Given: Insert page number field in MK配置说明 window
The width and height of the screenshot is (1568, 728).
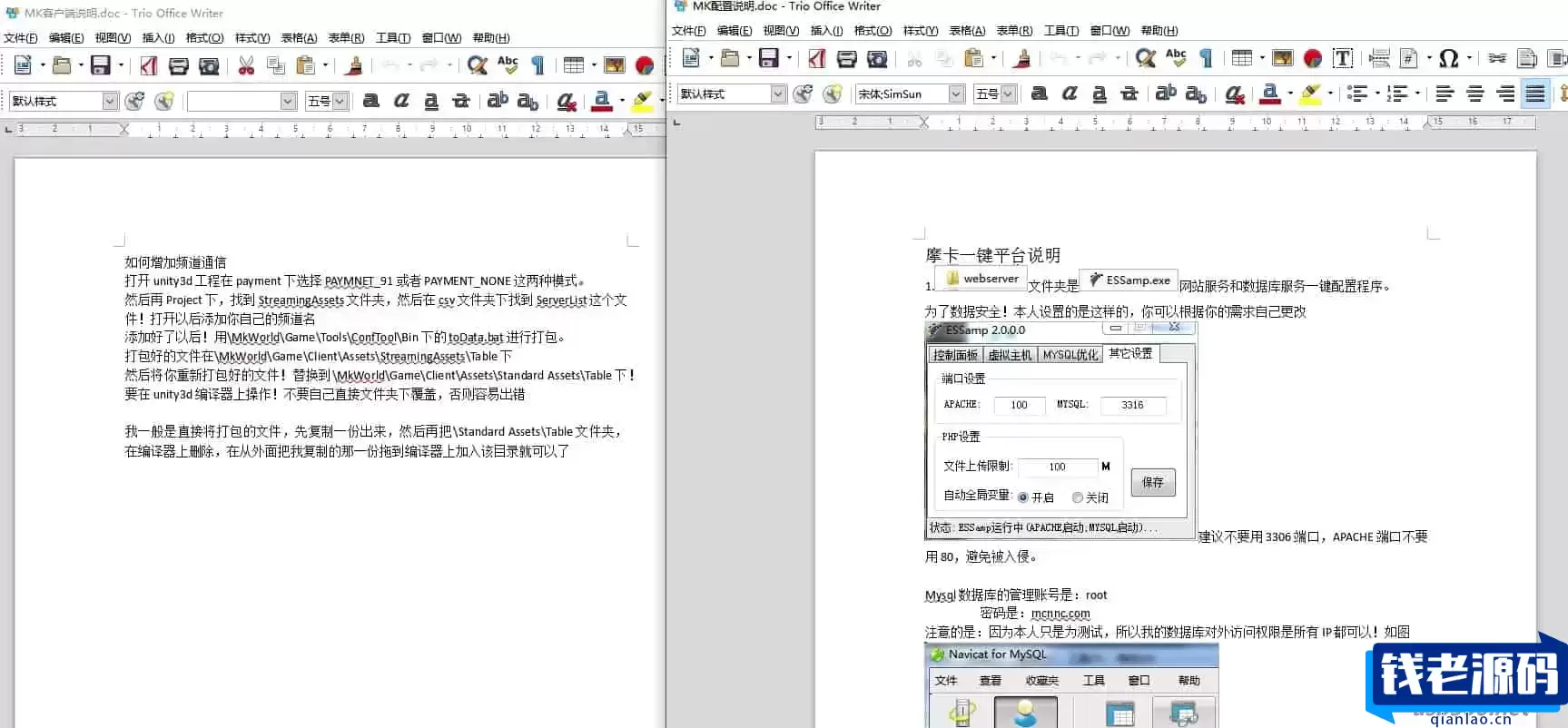Looking at the screenshot, I should [x=1408, y=58].
